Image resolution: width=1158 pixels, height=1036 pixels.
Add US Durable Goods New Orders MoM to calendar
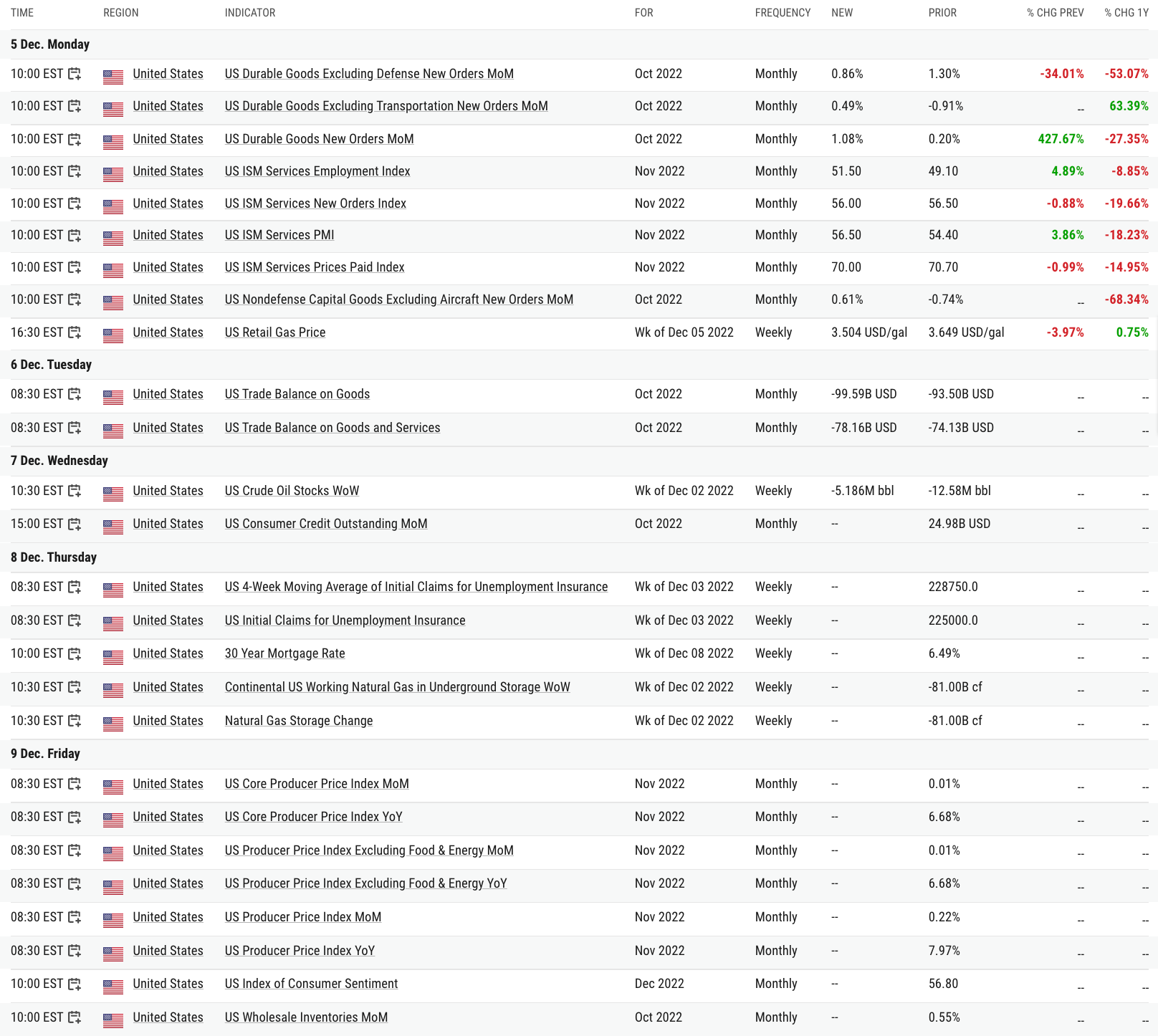click(x=75, y=139)
